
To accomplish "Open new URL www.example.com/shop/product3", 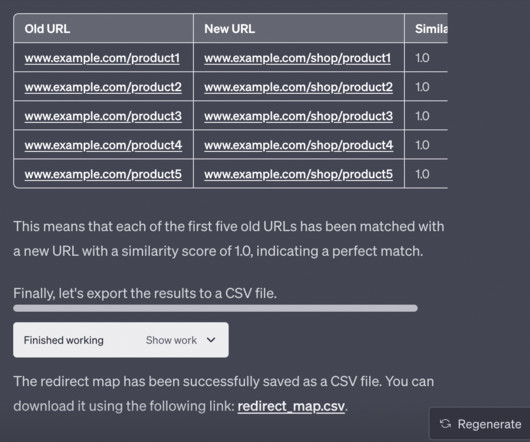I will [298, 116].
